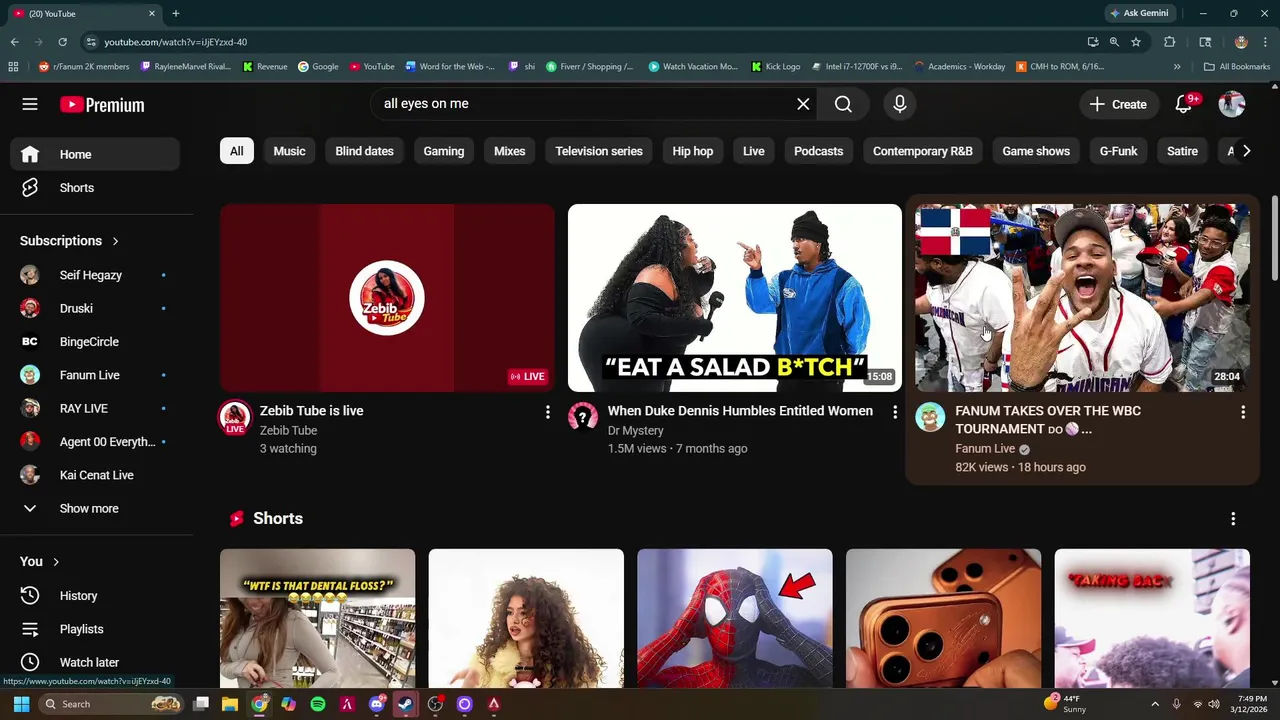Click the Dr Mystery channel avatar
The image size is (1280, 720).
[x=583, y=417]
